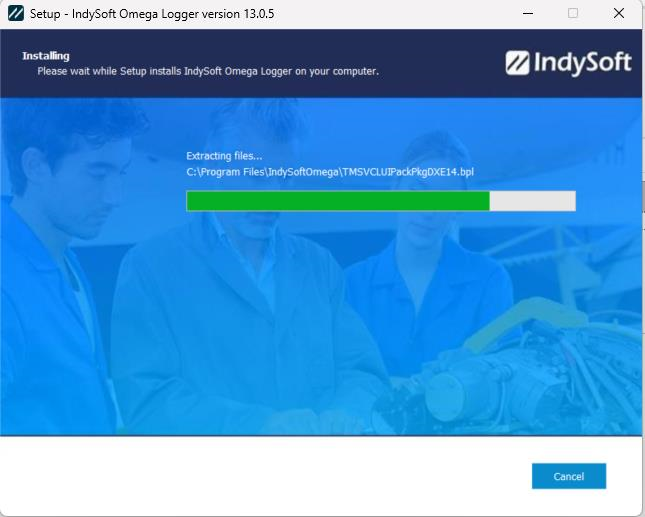645x517 pixels.
Task: Click the window title 'Setup - IndySoft Omega Logger'
Action: pyautogui.click(x=152, y=14)
